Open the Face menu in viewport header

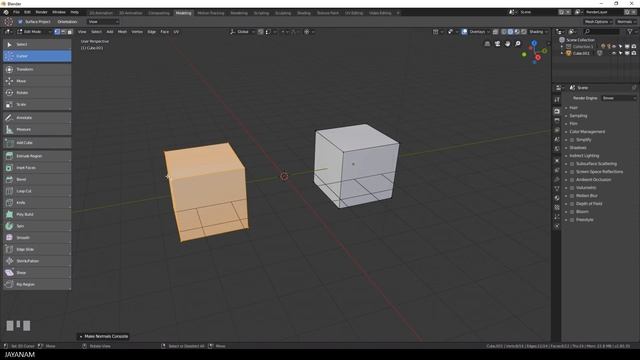[164, 32]
